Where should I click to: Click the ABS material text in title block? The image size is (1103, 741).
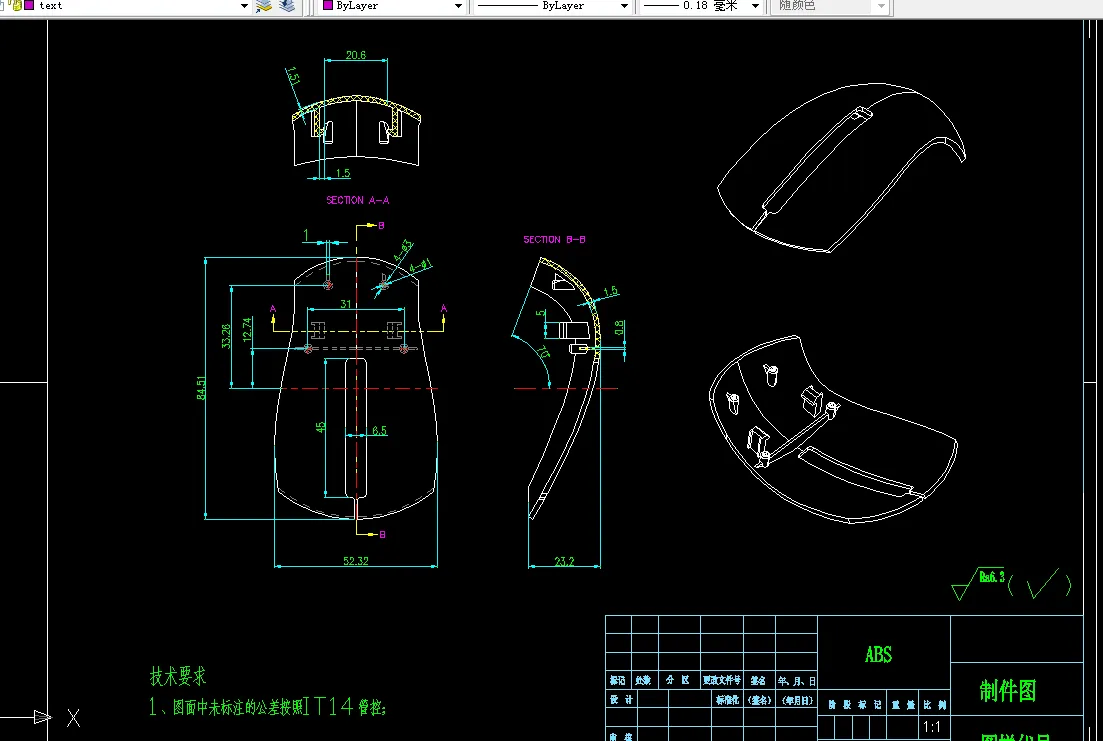(878, 655)
